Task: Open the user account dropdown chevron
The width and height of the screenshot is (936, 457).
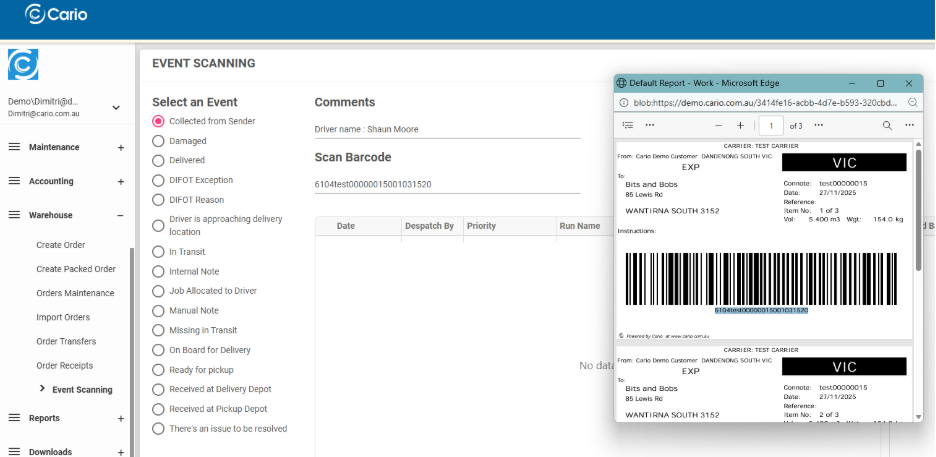Action: coord(116,107)
